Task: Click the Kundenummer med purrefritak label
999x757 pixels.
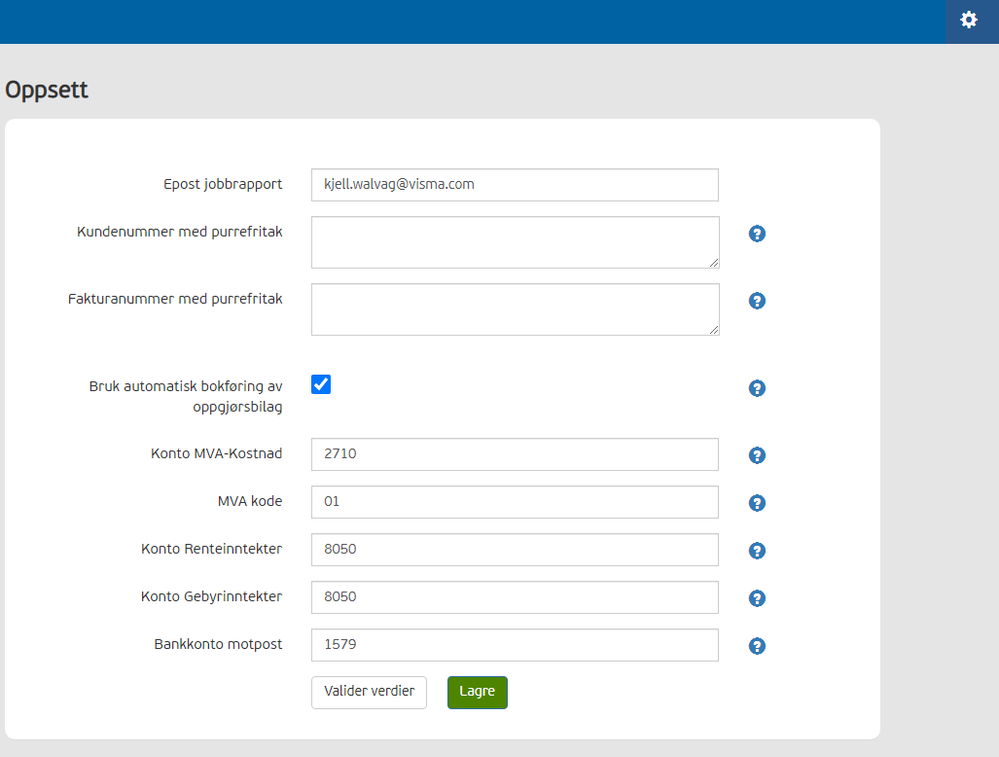Action: [x=179, y=232]
